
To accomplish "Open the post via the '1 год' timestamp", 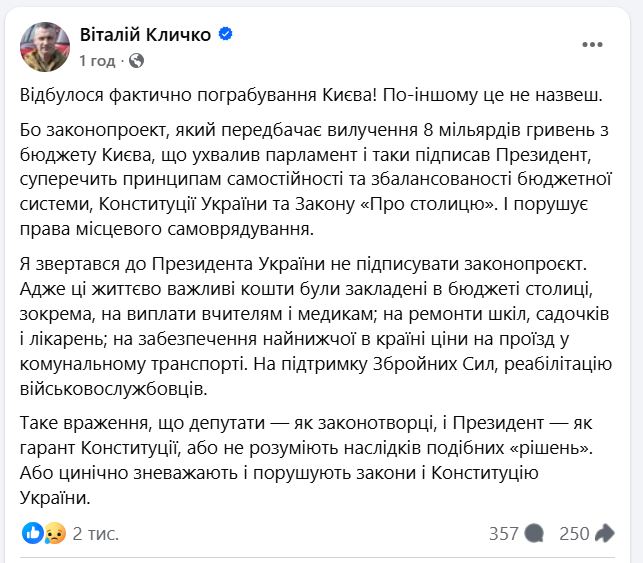I will [97, 60].
